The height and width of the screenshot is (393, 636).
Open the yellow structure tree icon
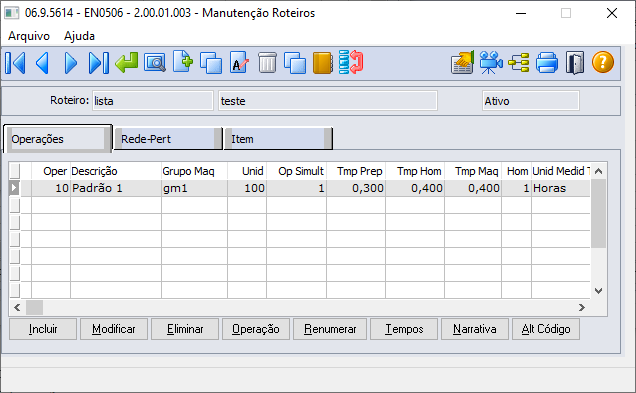pyautogui.click(x=519, y=63)
